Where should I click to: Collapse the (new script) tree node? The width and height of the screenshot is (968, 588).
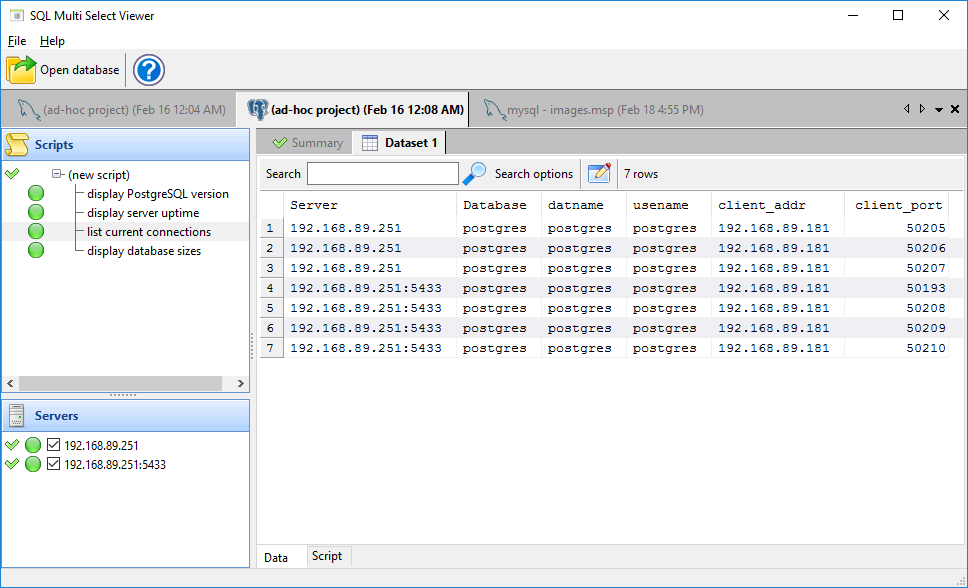pos(58,175)
